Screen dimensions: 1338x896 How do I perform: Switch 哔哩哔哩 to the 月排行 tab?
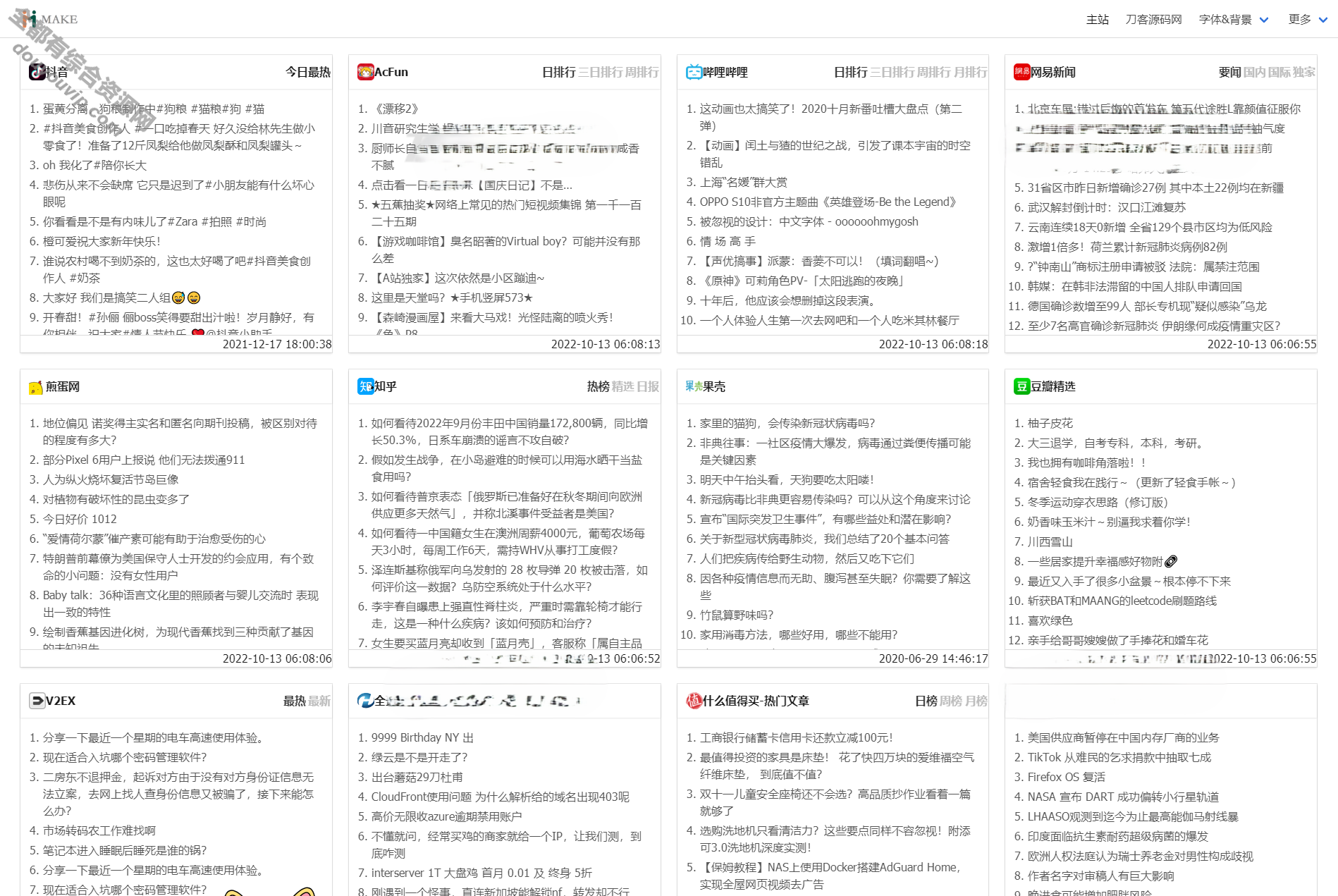point(970,72)
